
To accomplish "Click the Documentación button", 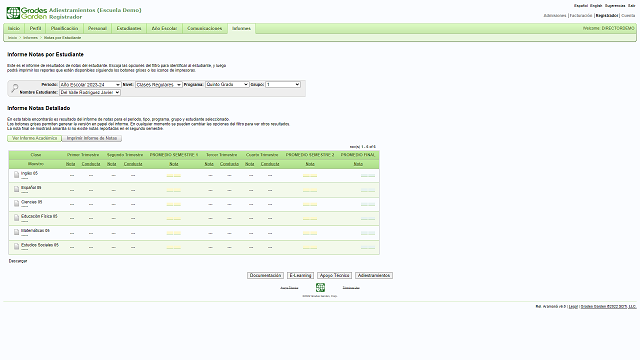I will pyautogui.click(x=265, y=276).
